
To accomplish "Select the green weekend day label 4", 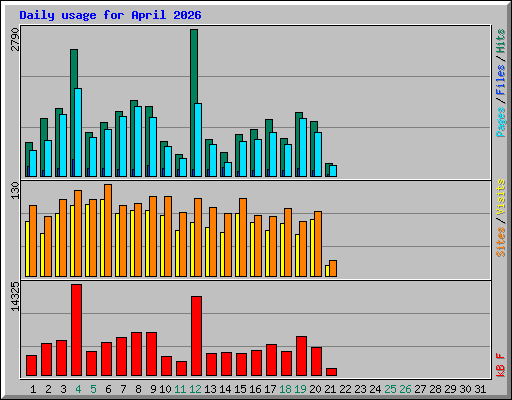I will click(x=78, y=389).
